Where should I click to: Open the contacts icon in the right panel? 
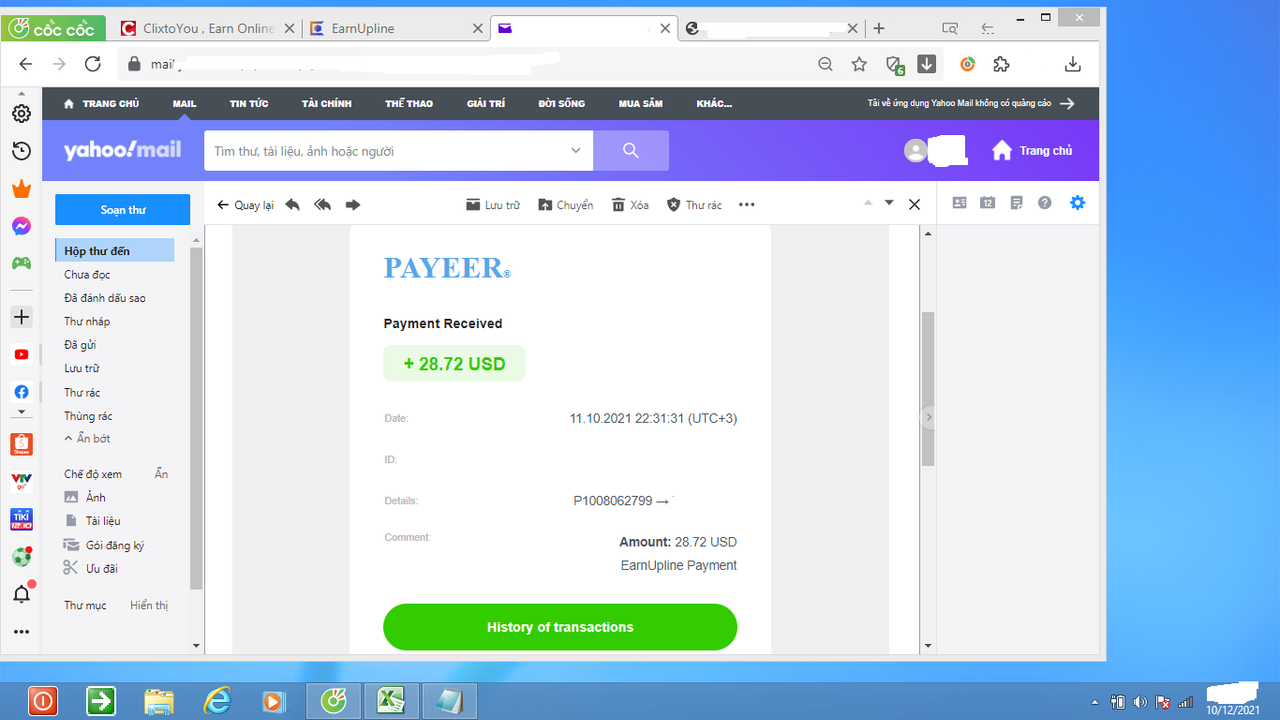coord(959,203)
